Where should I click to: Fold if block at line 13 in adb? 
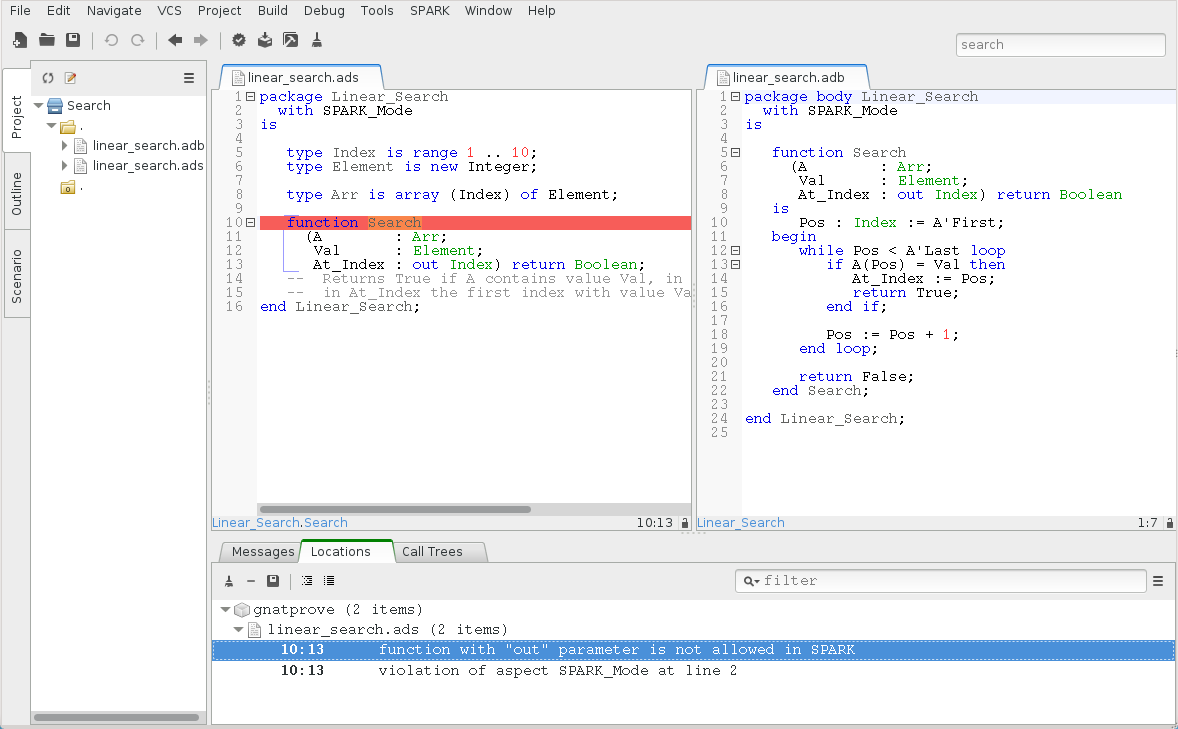735,265
